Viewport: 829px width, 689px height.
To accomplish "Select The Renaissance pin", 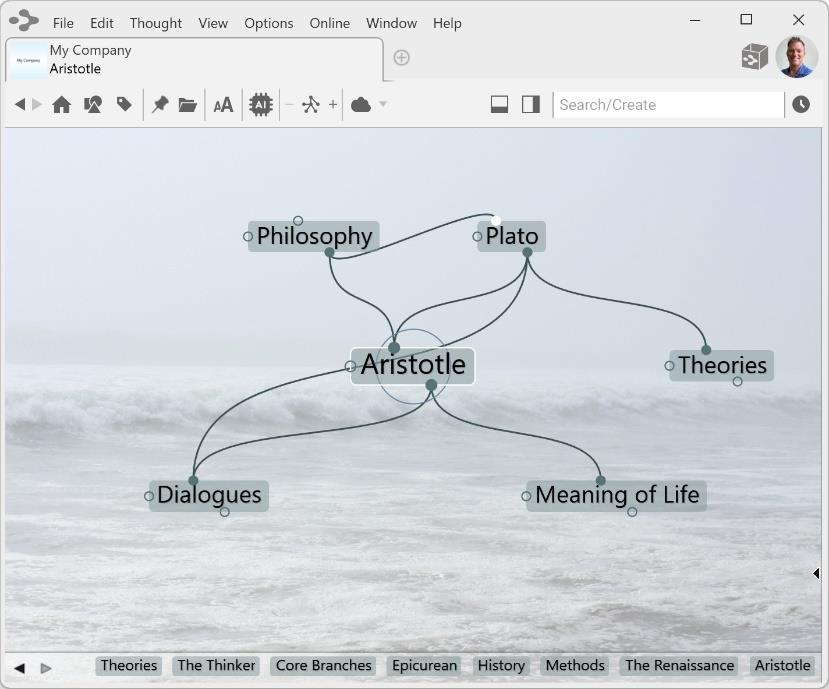I will [679, 666].
